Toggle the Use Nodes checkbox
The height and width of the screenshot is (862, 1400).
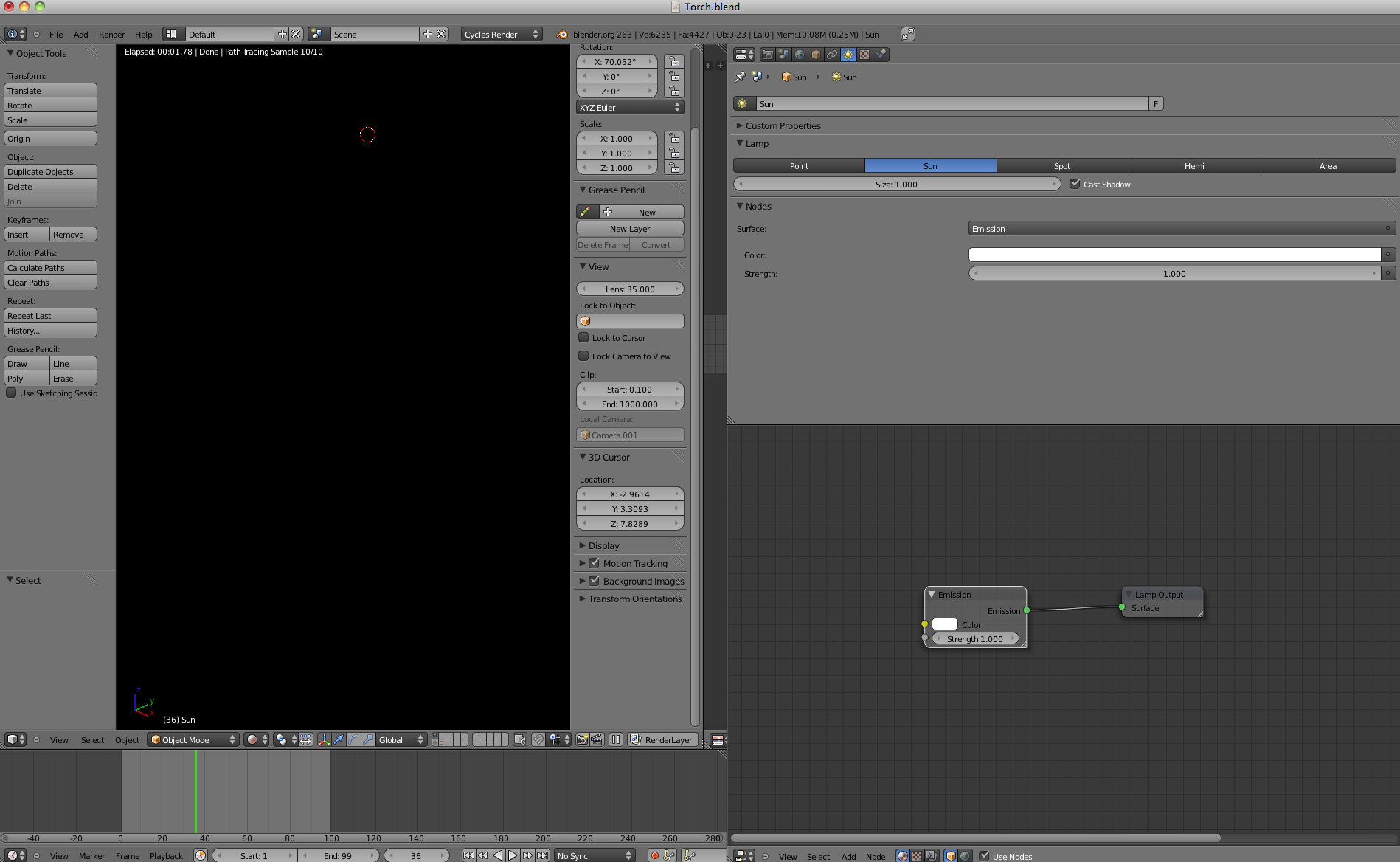click(984, 856)
